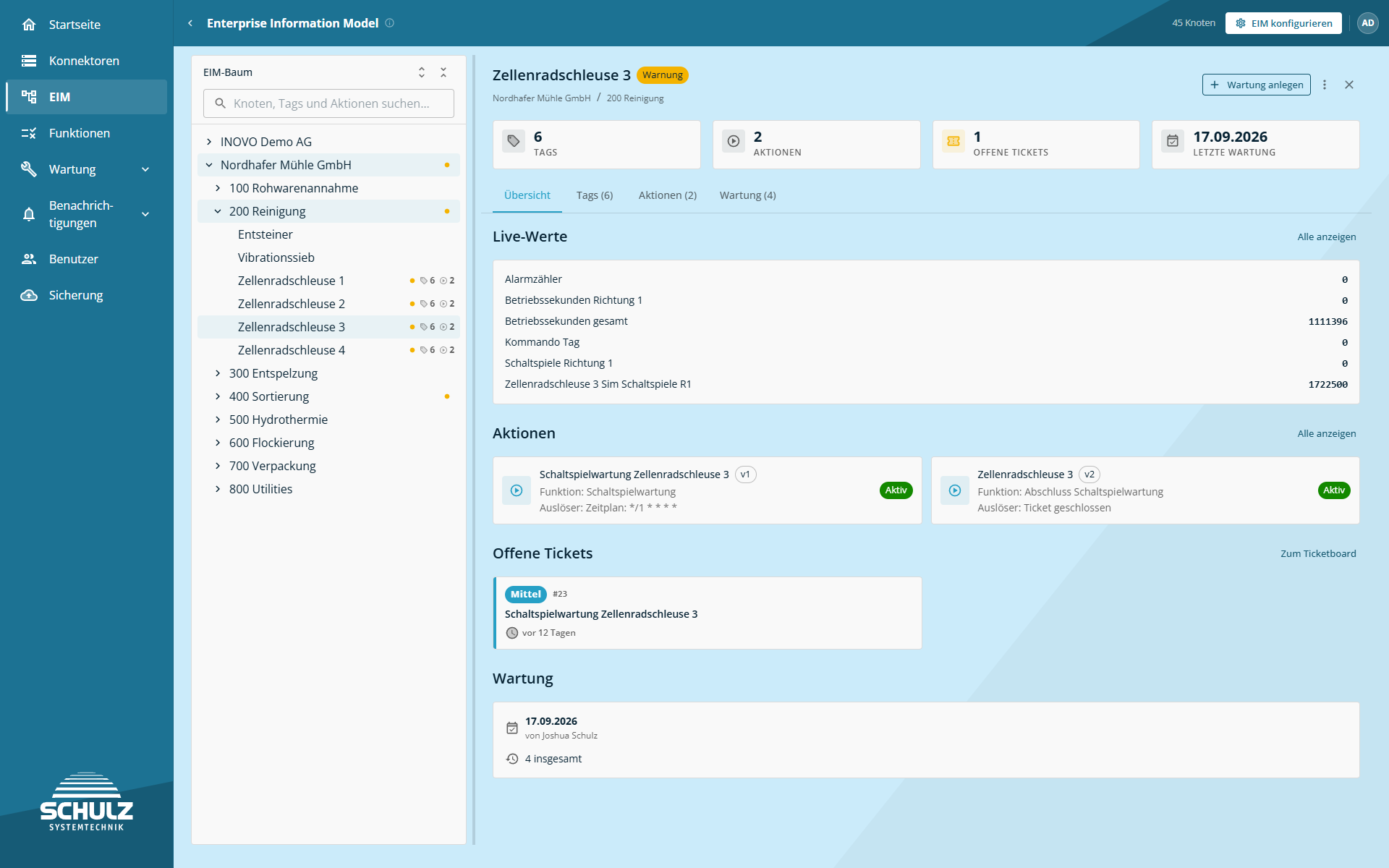Click Alle anzeigen next to Aktionen
Image resolution: width=1389 pixels, height=868 pixels.
[x=1327, y=433]
